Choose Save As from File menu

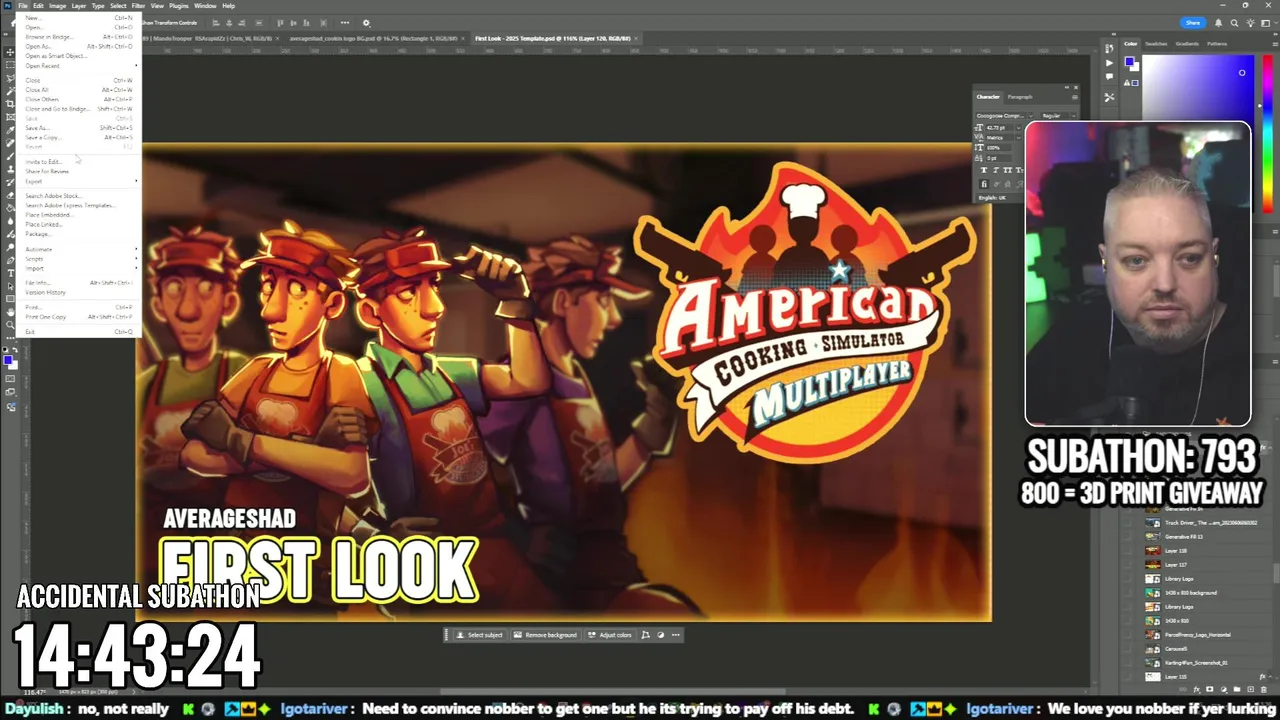tap(80, 128)
